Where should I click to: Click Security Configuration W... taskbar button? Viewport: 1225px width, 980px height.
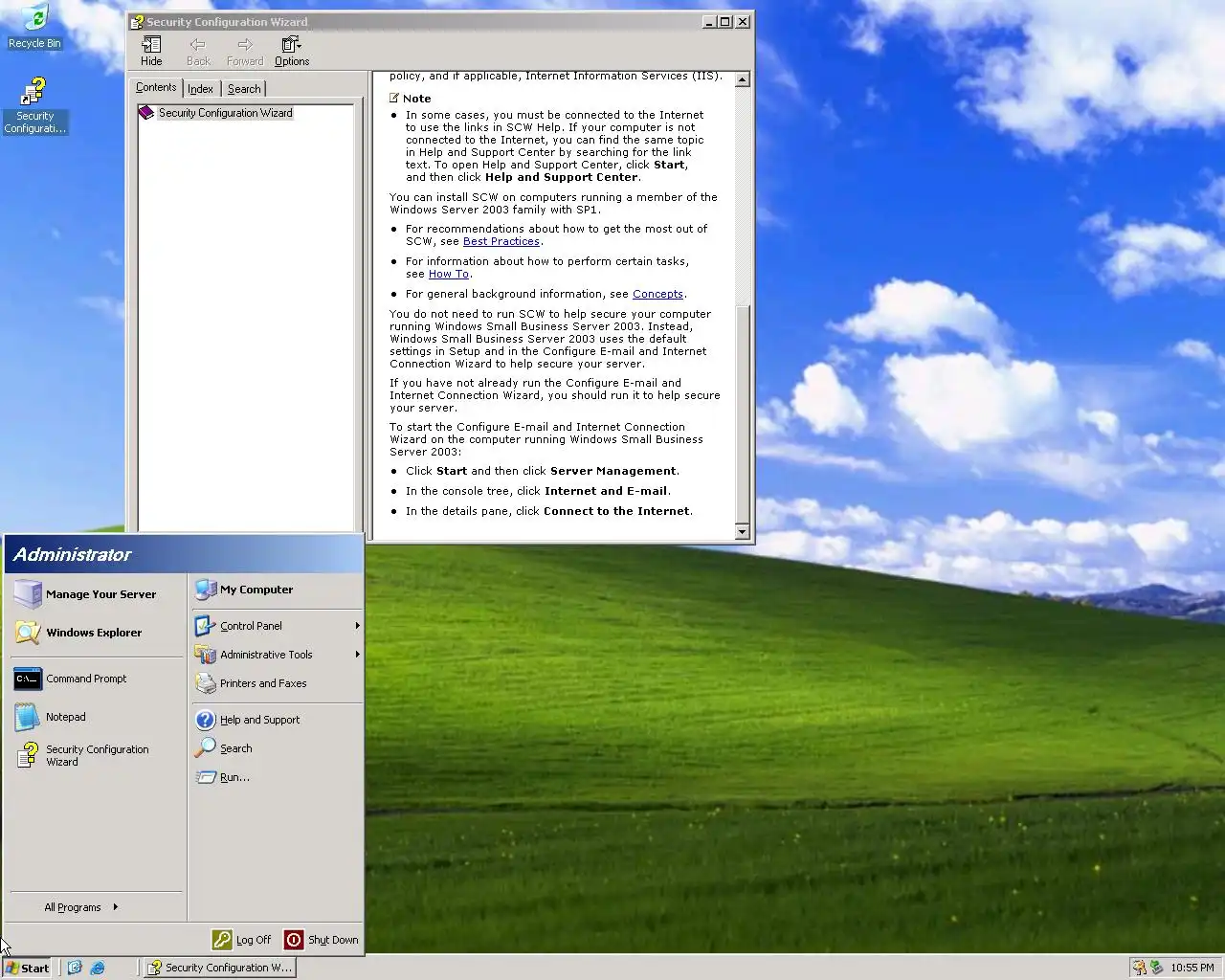[x=220, y=968]
